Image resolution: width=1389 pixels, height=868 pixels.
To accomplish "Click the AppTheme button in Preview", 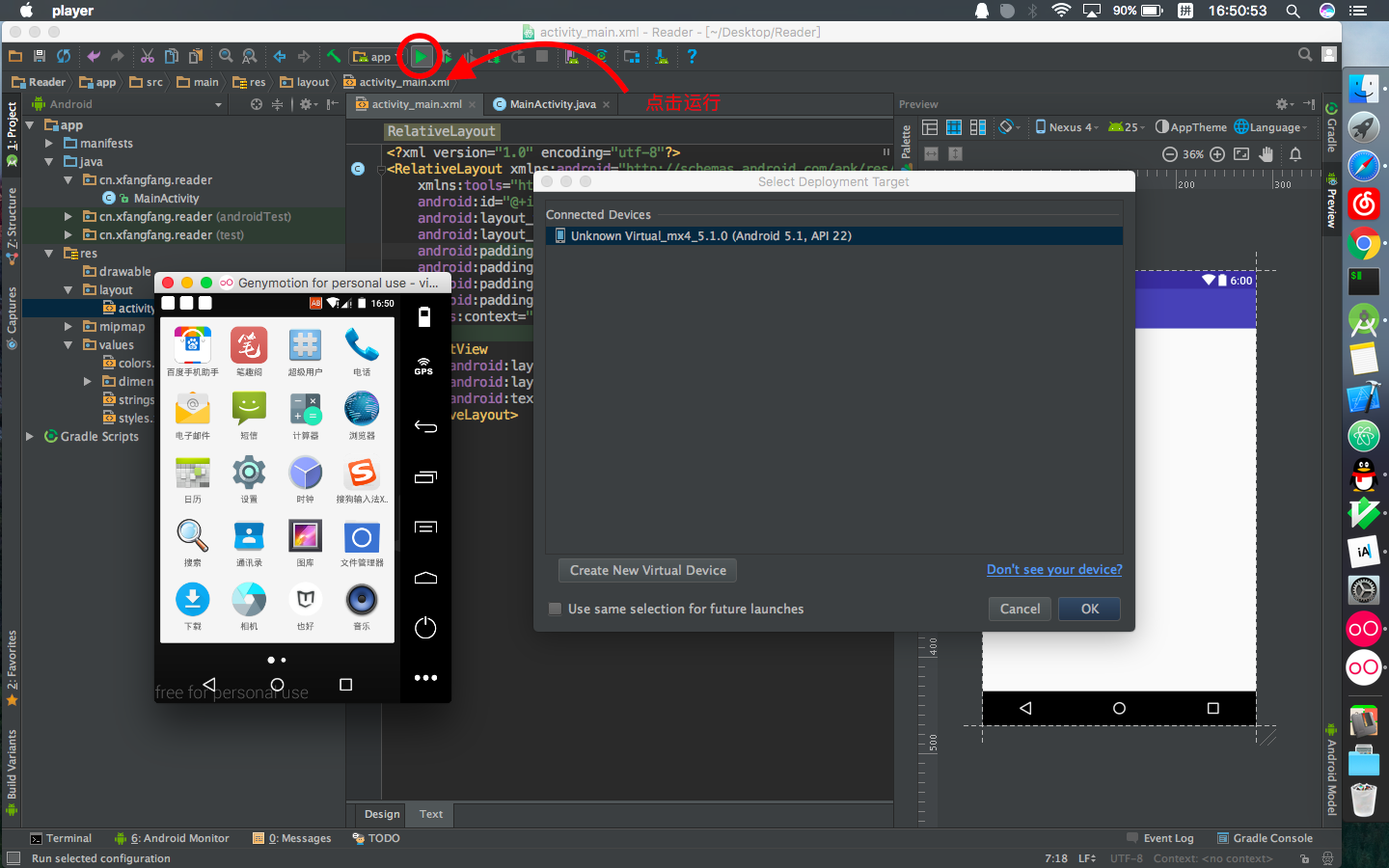I will pos(1191,127).
